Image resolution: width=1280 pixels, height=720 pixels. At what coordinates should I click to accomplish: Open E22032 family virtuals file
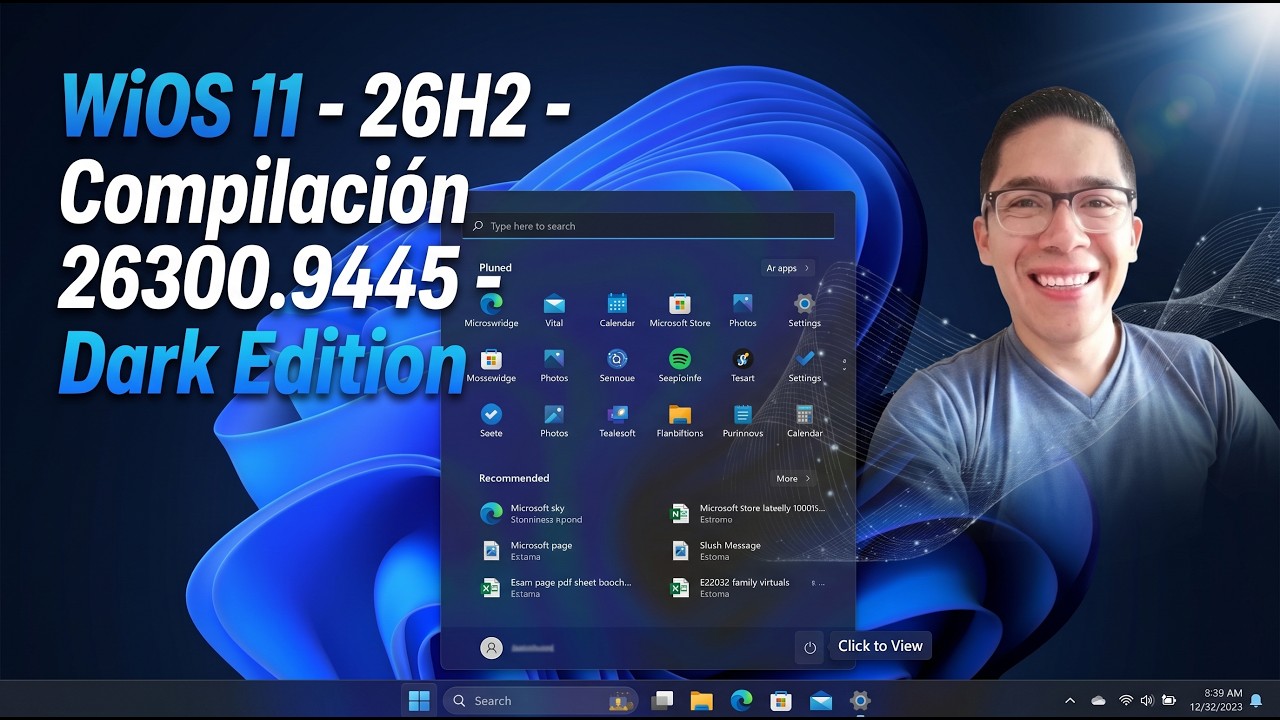(750, 587)
